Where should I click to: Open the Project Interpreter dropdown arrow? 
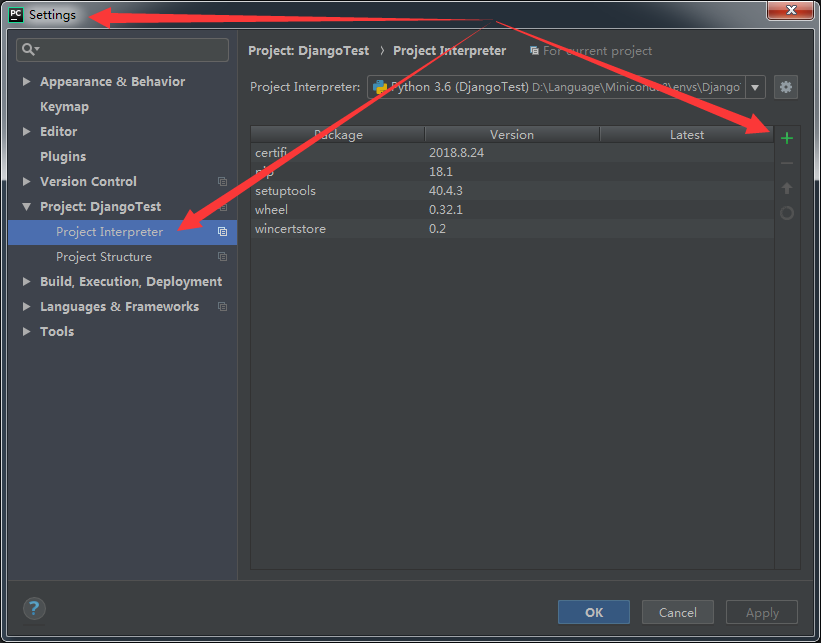coord(755,87)
